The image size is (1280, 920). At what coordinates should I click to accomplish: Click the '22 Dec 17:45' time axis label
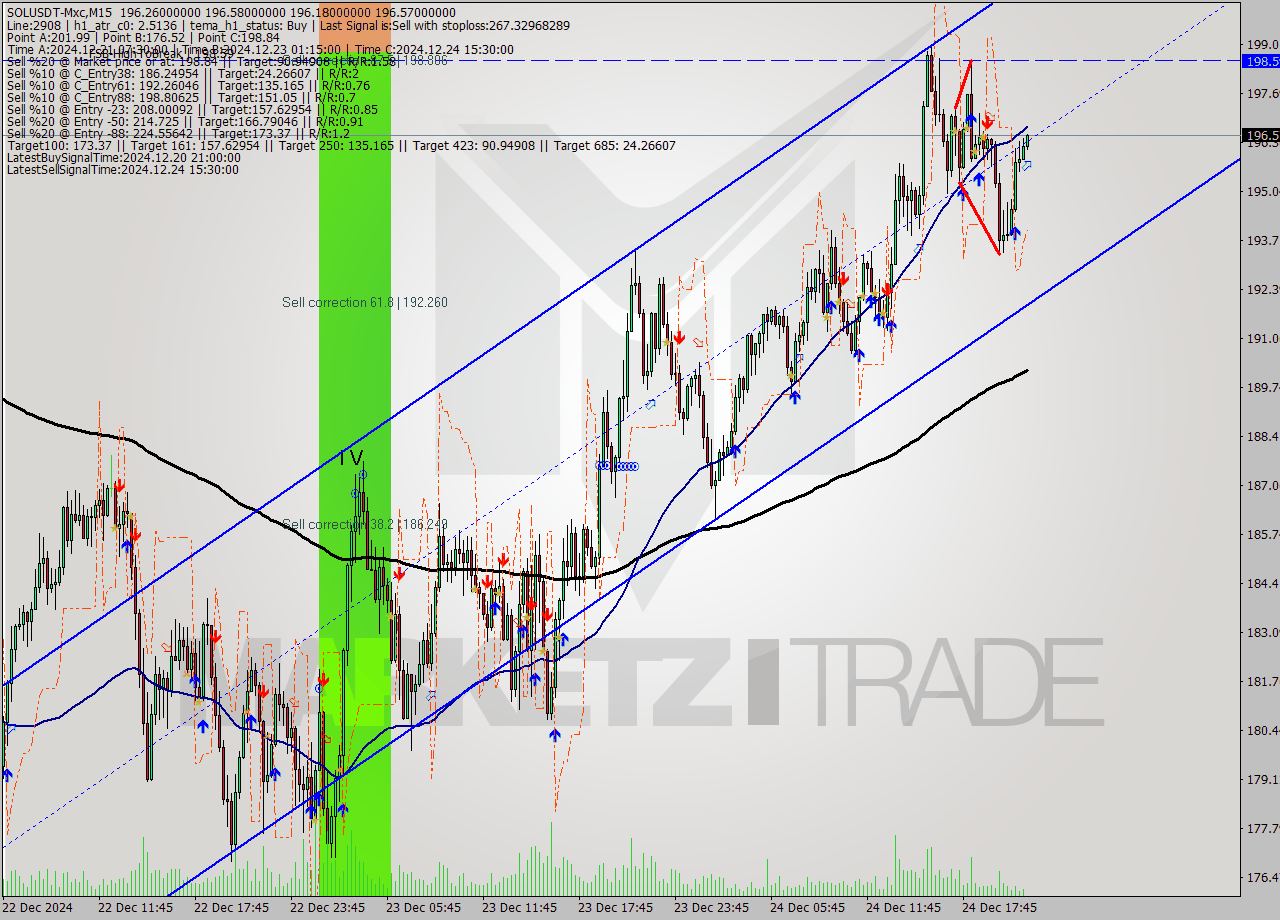231,908
